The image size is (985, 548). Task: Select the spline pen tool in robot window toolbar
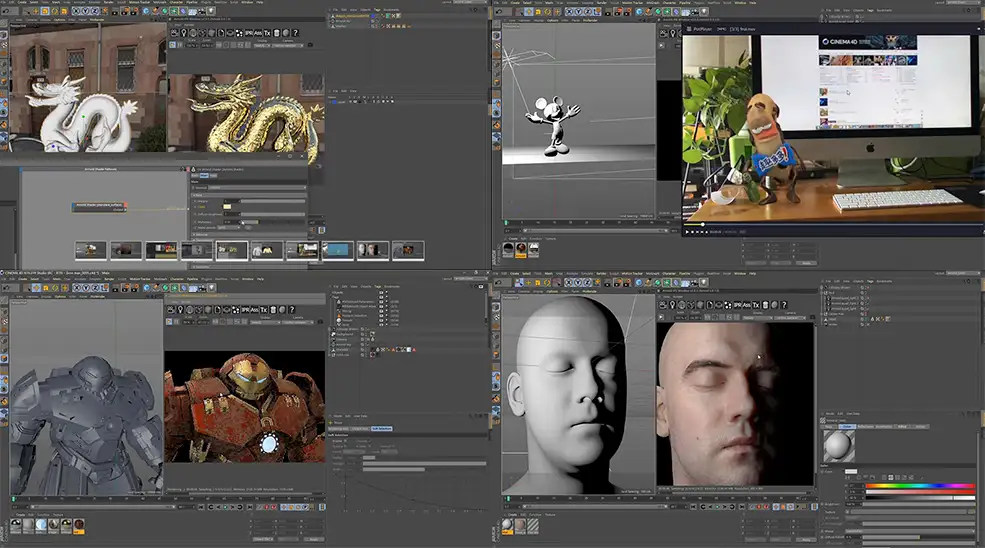coord(156,288)
